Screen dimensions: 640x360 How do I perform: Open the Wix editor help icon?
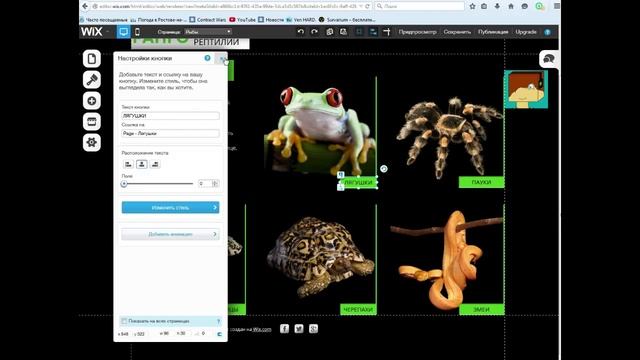coord(548,32)
